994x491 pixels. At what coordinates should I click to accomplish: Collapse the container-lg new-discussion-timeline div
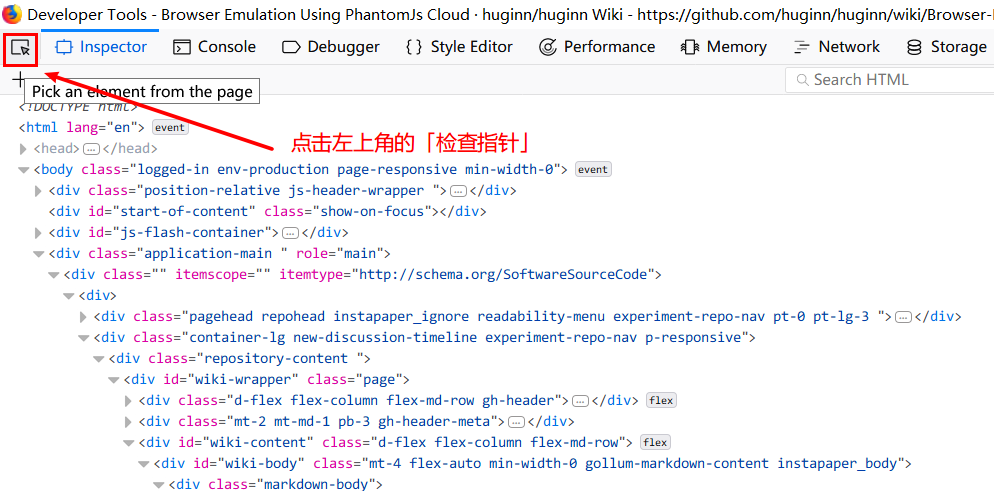84,338
